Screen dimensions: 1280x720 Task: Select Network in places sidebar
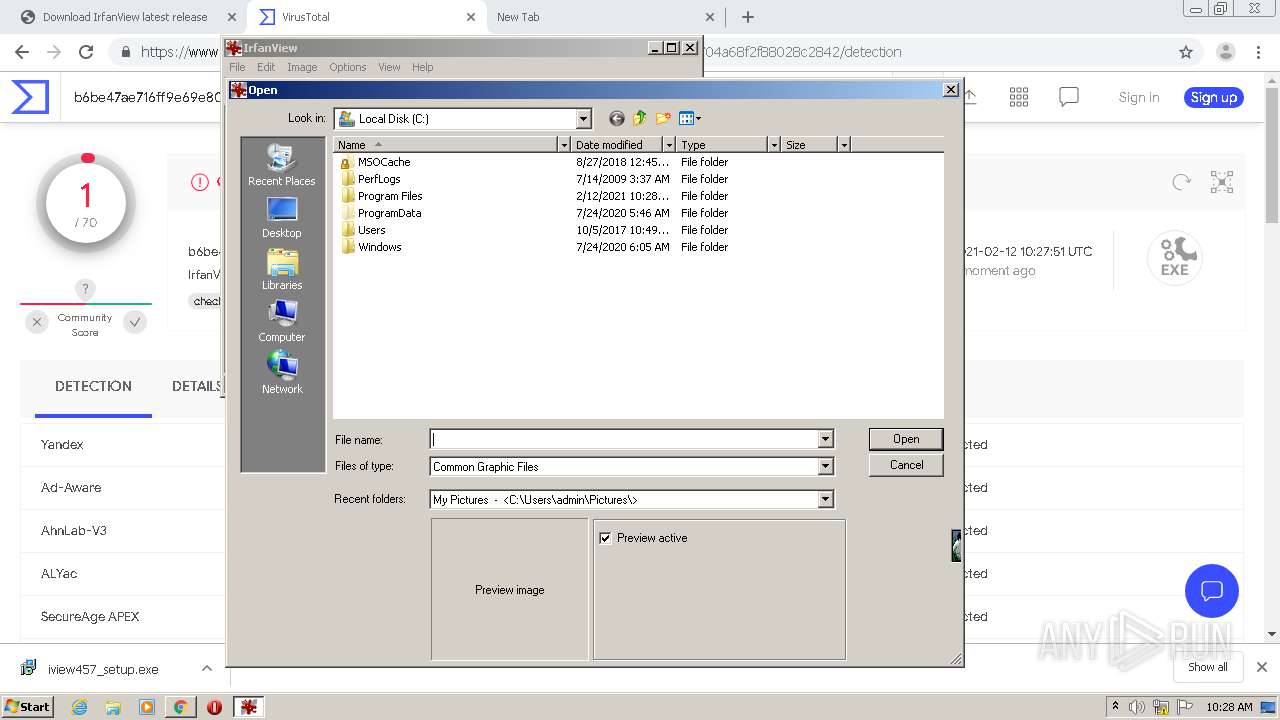tap(282, 374)
